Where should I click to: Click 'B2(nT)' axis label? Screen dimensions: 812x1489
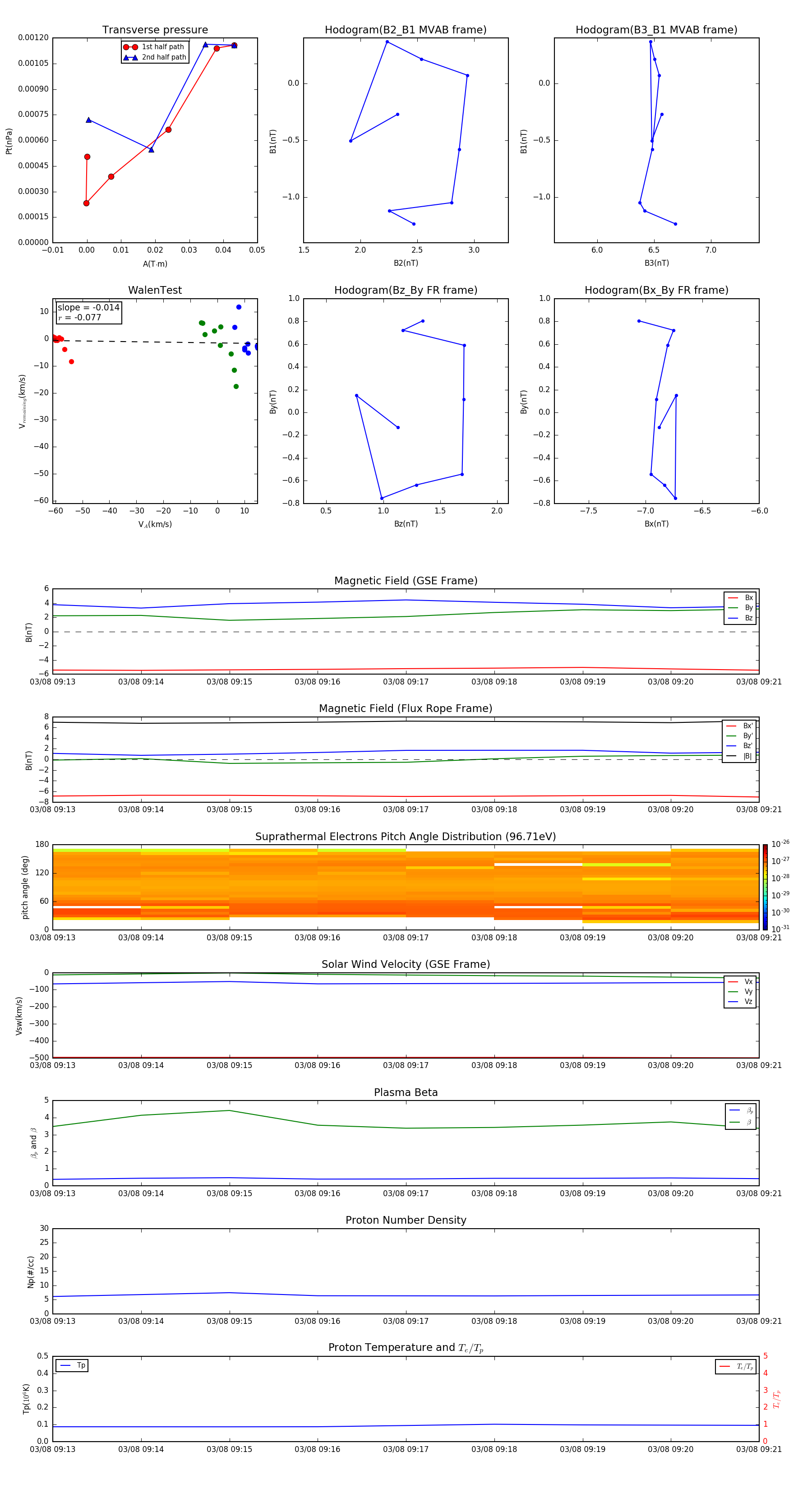pyautogui.click(x=406, y=264)
